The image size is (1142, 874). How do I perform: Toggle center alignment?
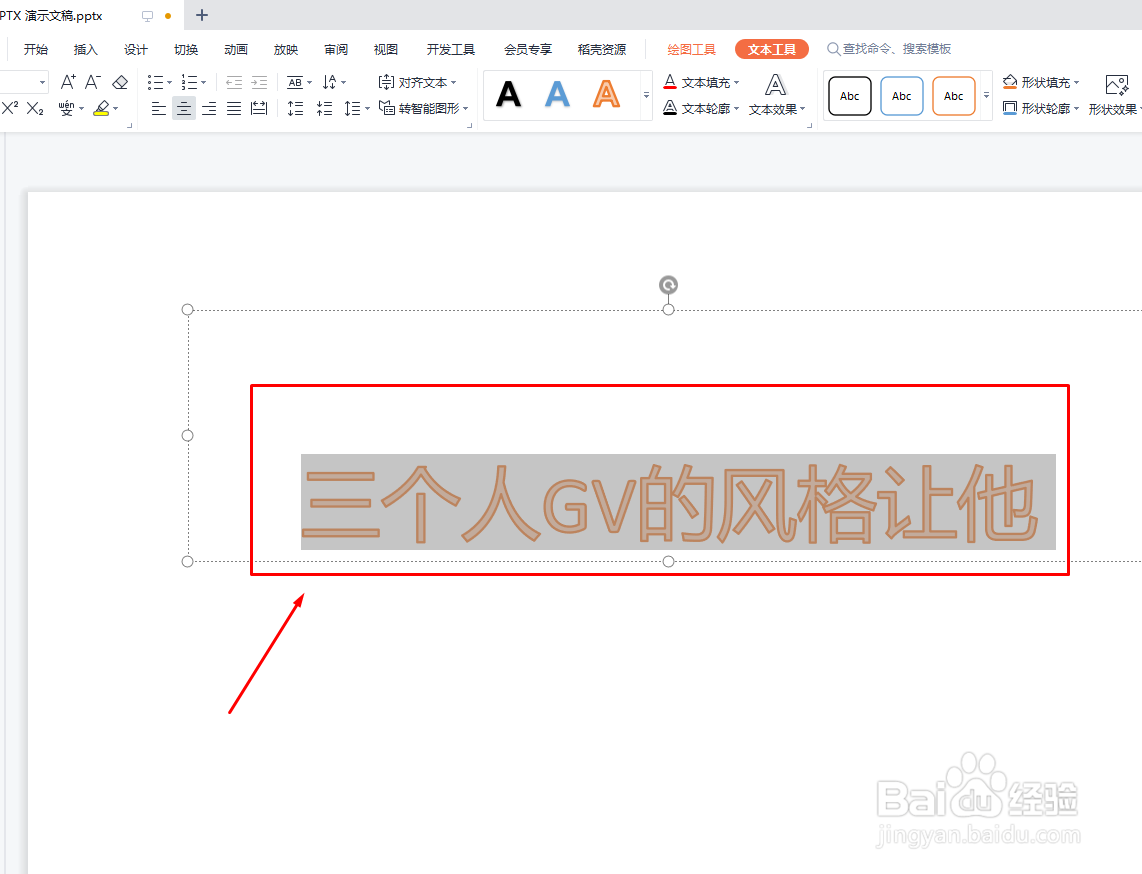[184, 109]
